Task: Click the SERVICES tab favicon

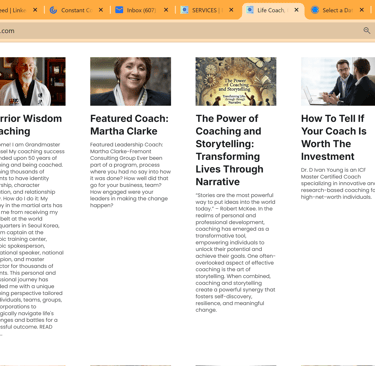Action: point(184,10)
